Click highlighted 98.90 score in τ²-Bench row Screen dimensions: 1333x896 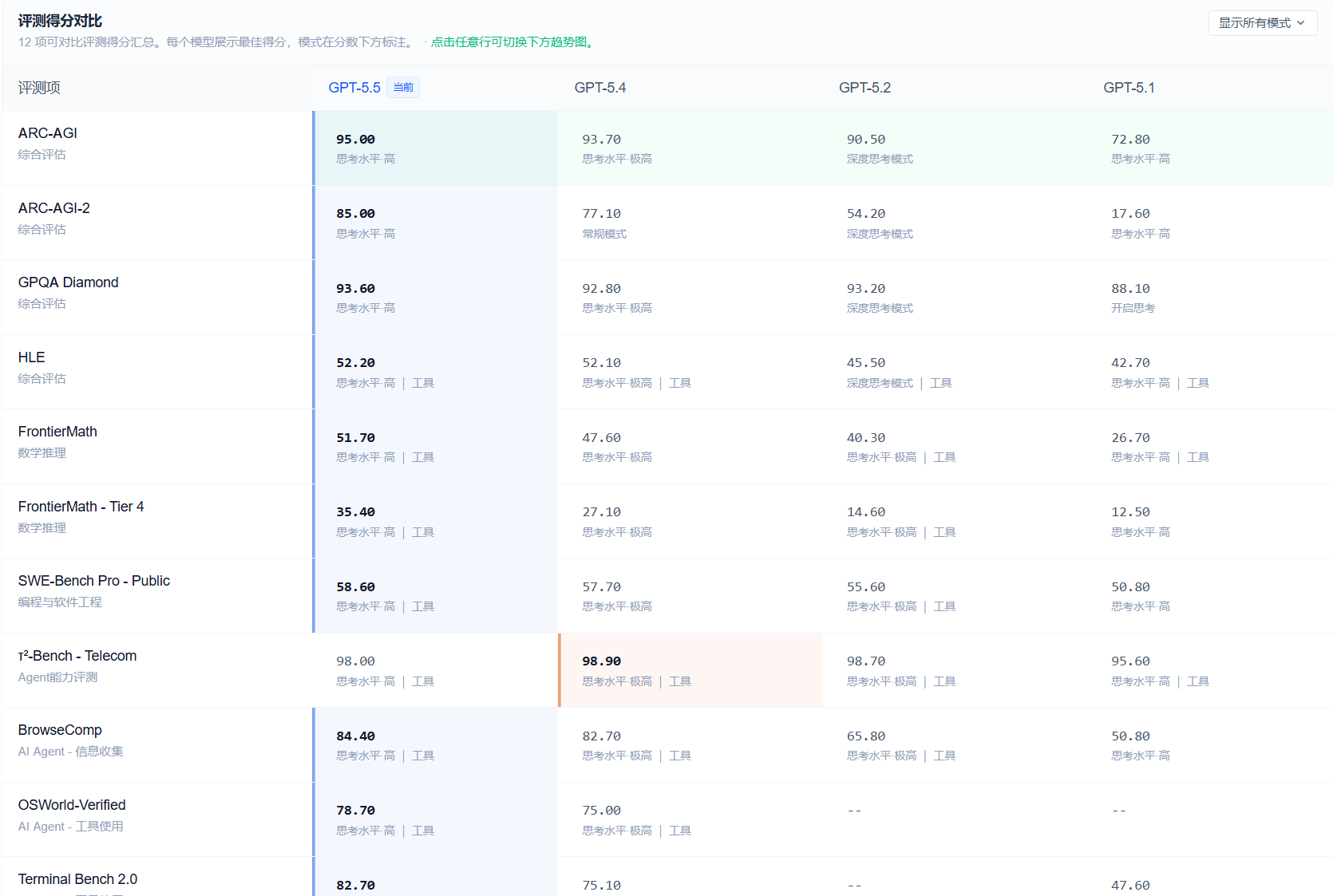coord(601,661)
